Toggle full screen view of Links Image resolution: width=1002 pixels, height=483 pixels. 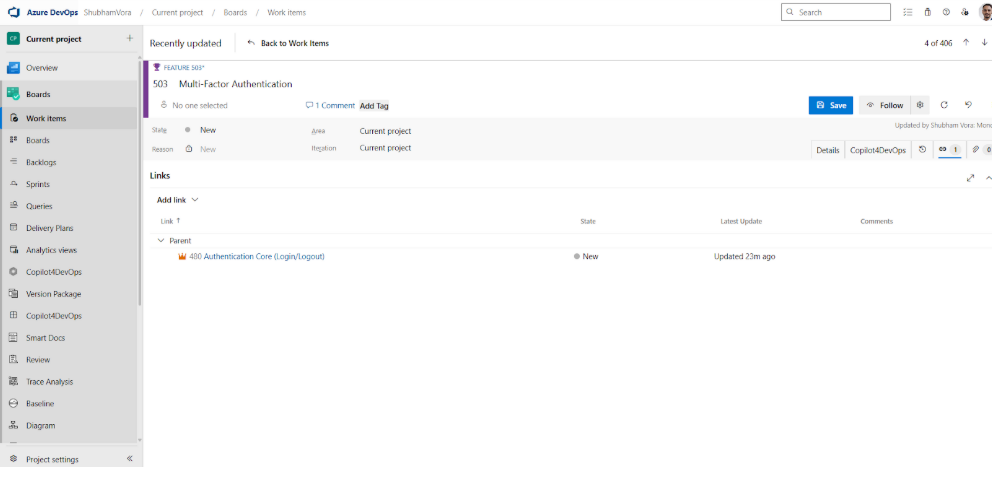[x=970, y=178]
